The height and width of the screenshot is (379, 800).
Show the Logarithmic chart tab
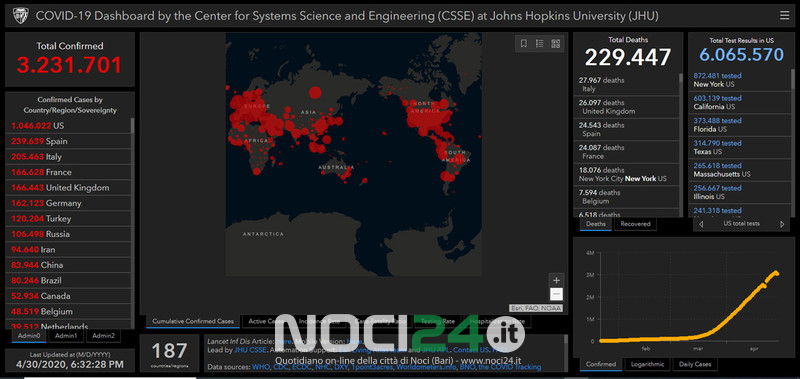pos(647,364)
